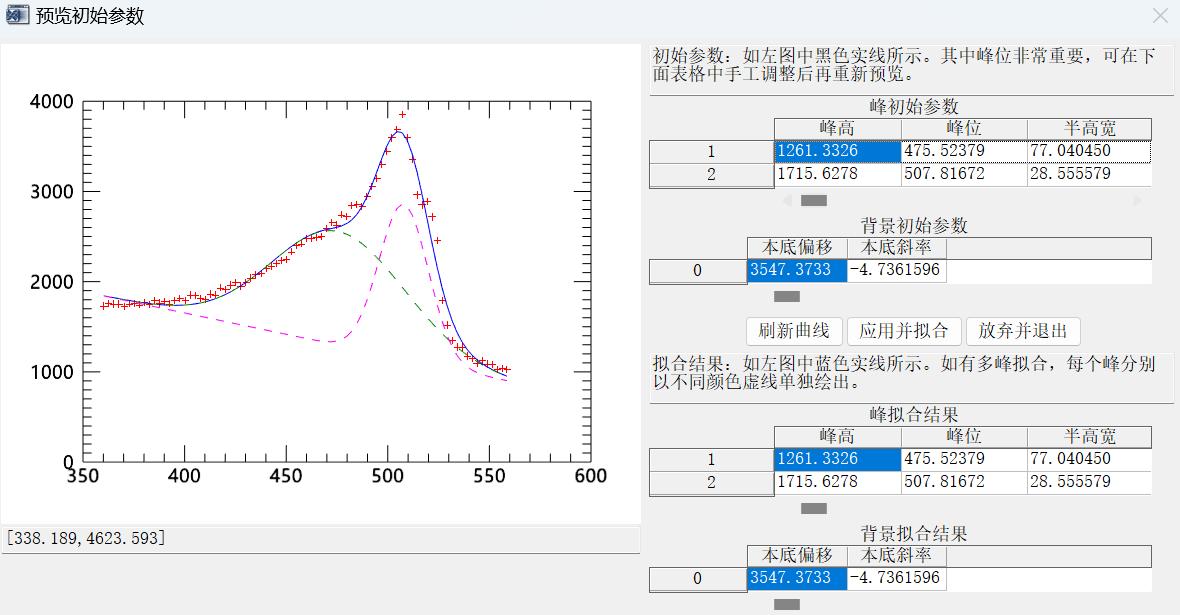The height and width of the screenshot is (615, 1180).
Task: Select 本底斜率 value in 背景初始参数 table
Action: [x=896, y=270]
